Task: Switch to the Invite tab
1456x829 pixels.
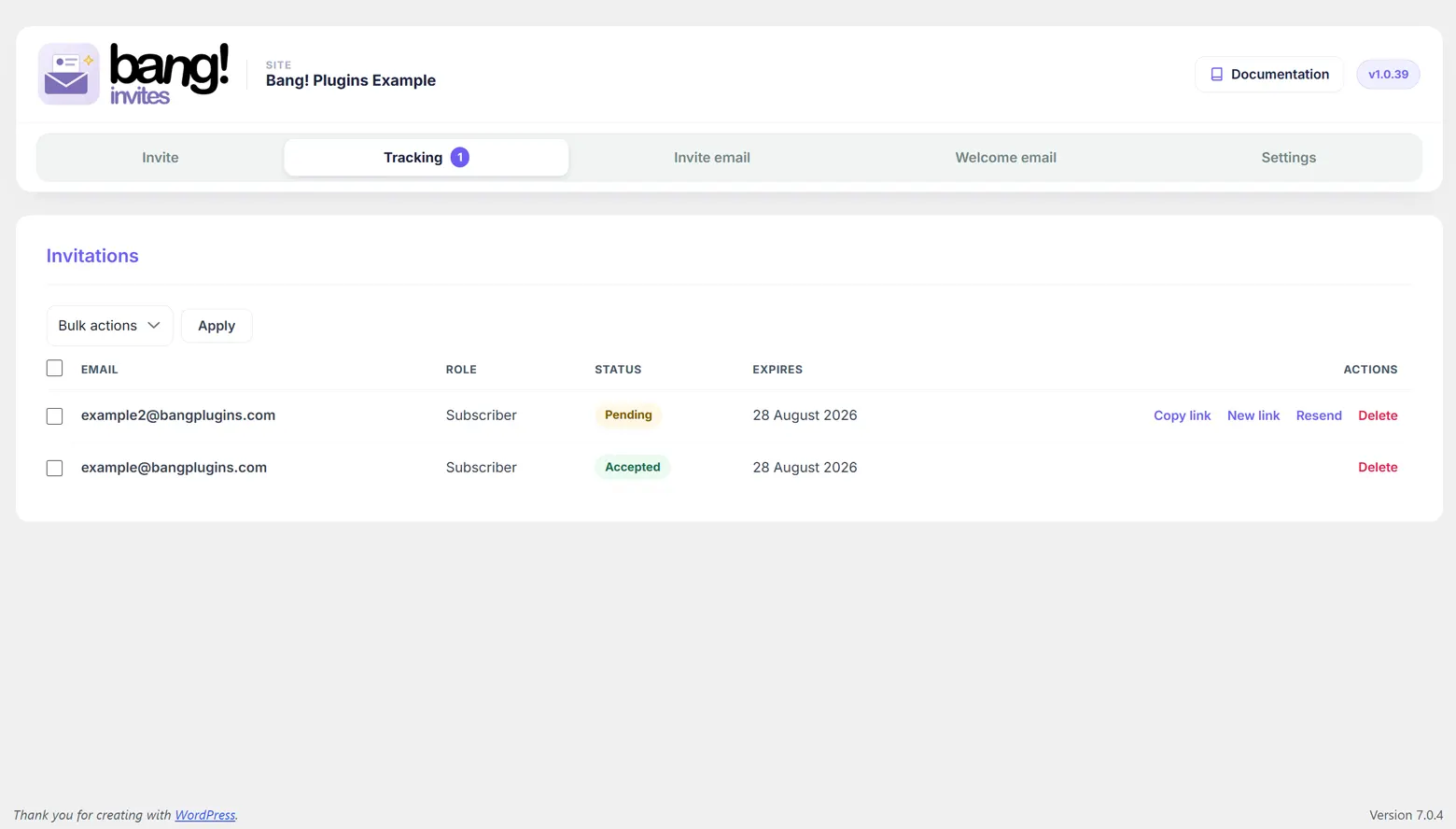Action: tap(161, 158)
